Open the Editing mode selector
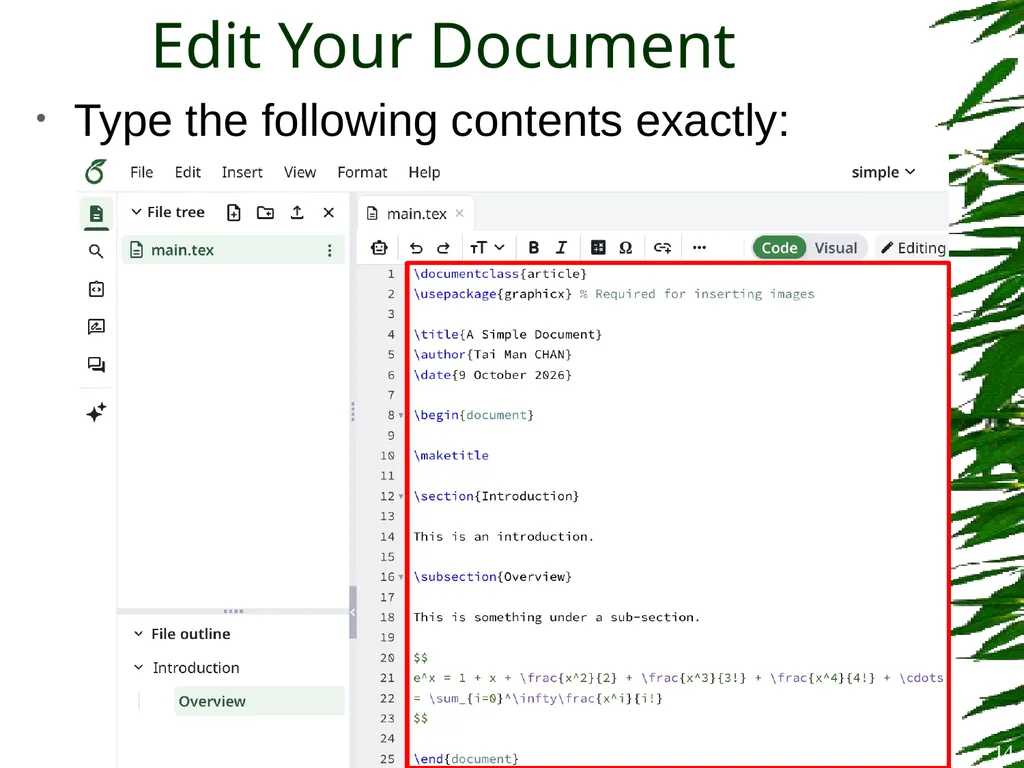 click(x=913, y=248)
